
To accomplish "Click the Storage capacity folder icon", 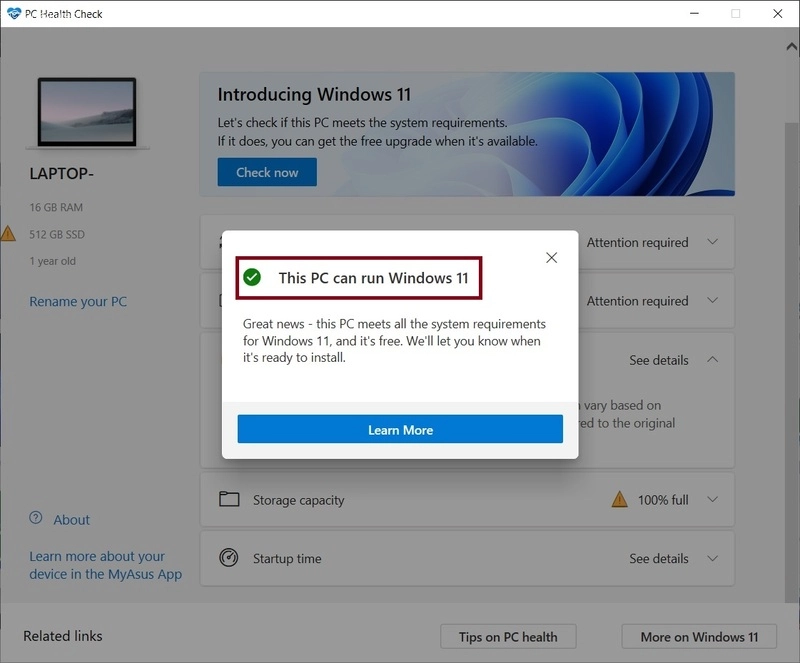I will 229,499.
